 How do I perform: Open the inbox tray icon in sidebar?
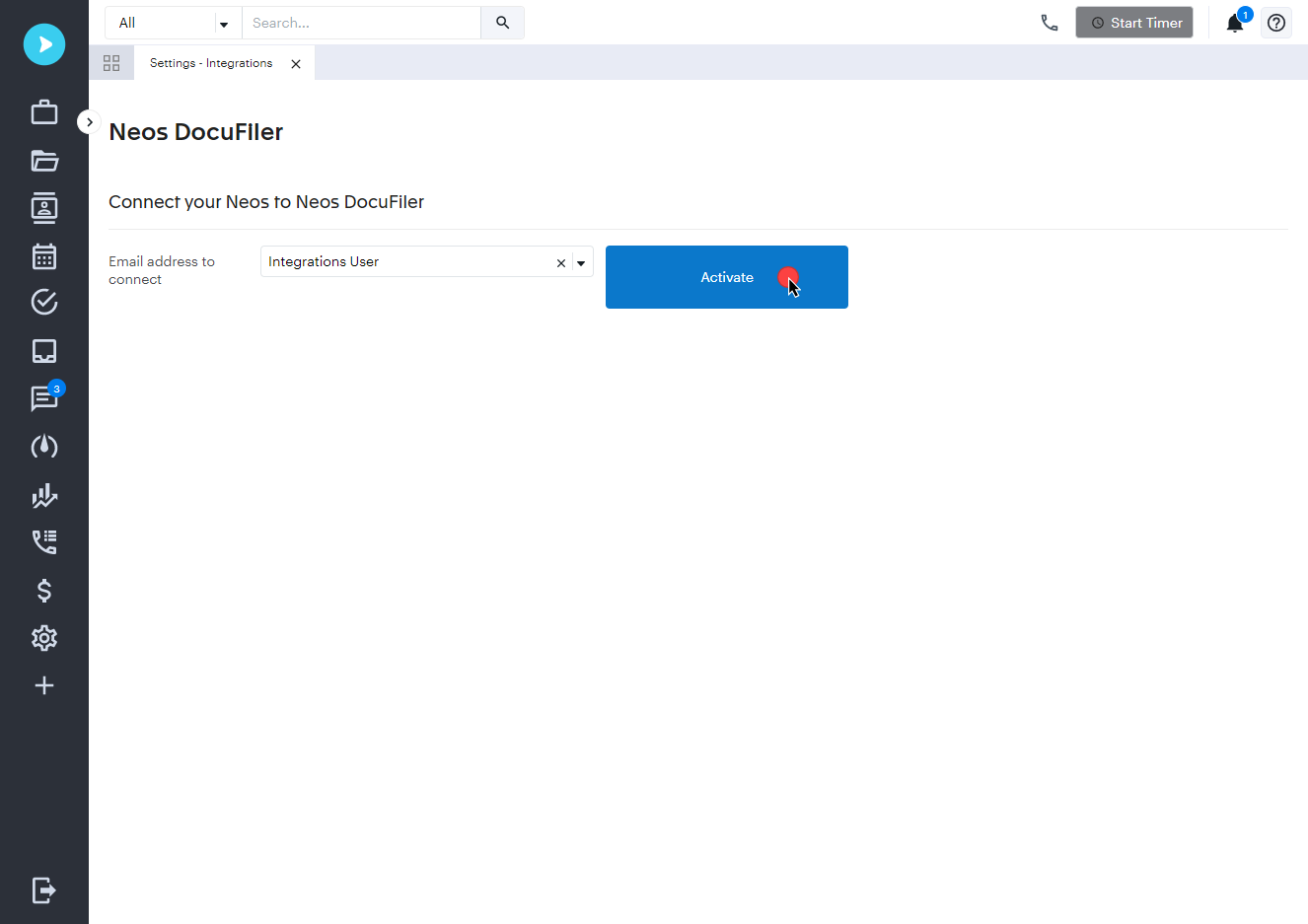pos(44,351)
